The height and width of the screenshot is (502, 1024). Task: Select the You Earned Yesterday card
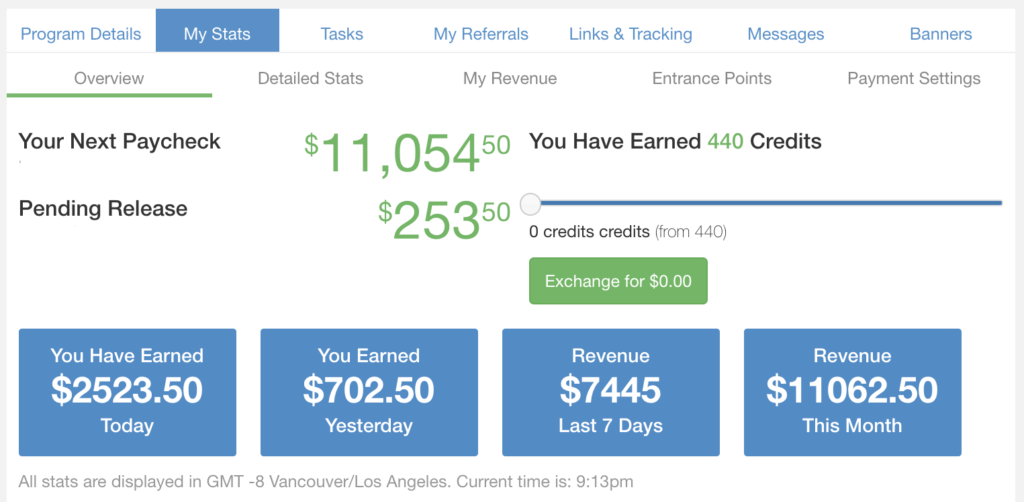[x=369, y=392]
